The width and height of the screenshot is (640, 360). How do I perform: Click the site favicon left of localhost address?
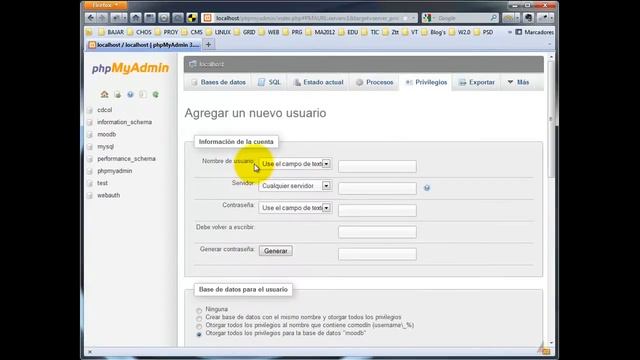[207, 18]
